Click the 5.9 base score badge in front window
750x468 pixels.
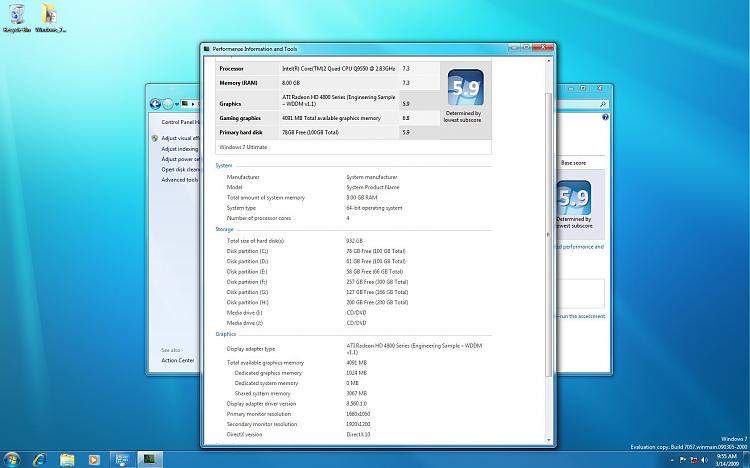pos(465,88)
